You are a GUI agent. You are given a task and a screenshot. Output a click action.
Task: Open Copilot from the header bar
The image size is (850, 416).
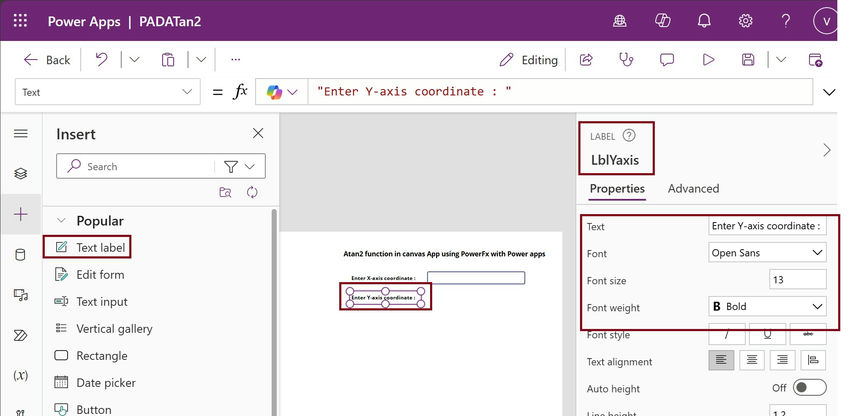(662, 21)
